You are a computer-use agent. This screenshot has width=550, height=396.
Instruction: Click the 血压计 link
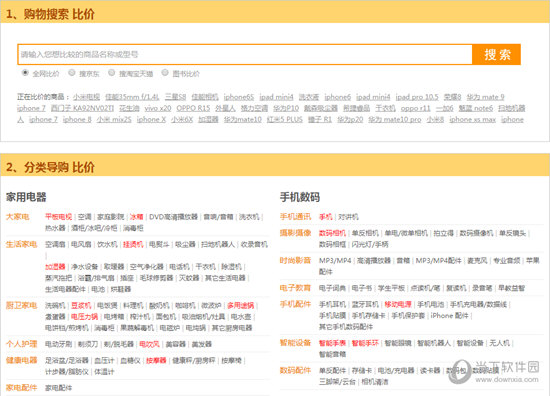coord(104,360)
